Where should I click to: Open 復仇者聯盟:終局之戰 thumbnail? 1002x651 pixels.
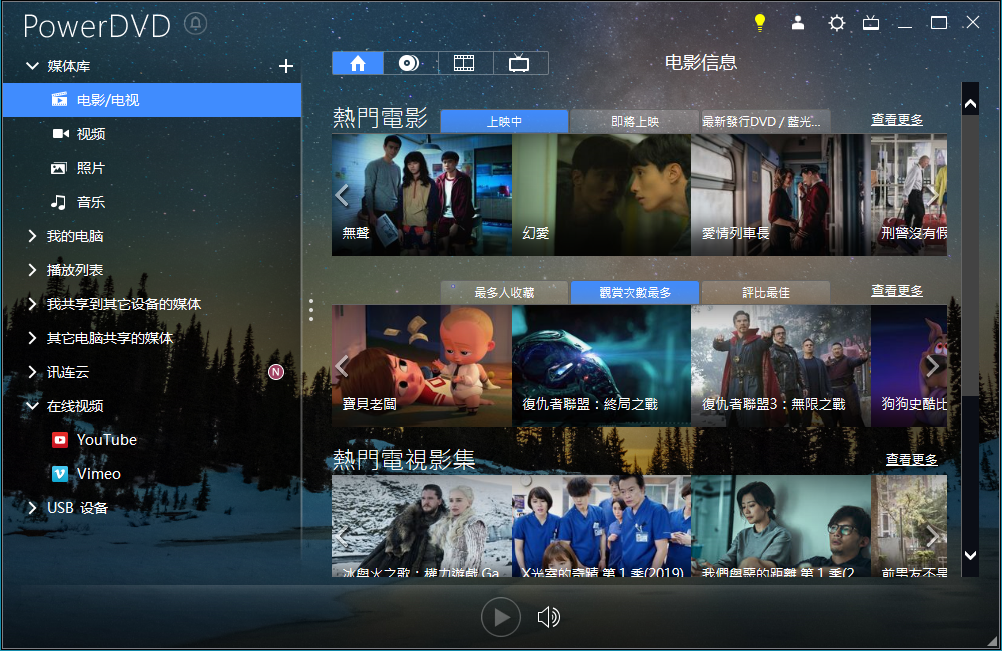(x=601, y=365)
